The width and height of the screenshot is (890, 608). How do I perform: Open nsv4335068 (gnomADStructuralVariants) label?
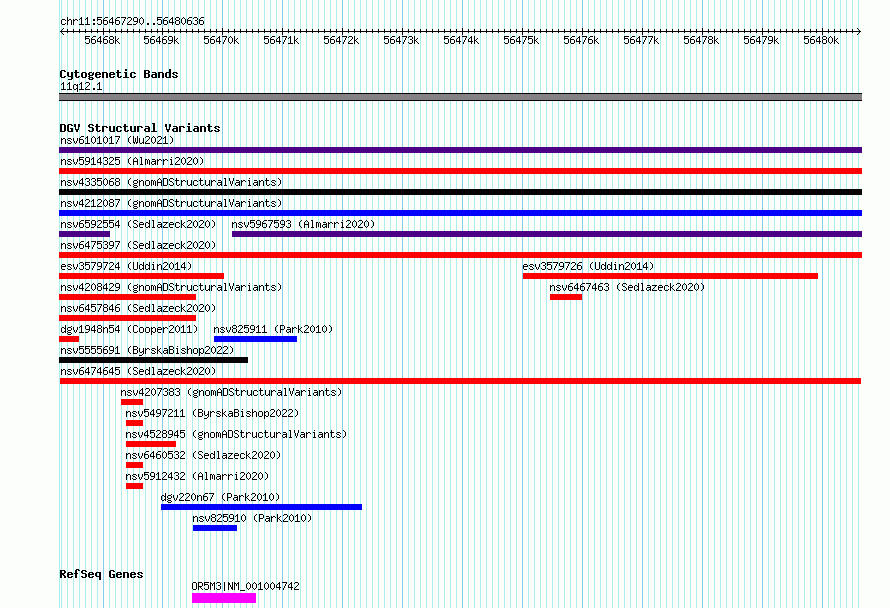(x=171, y=182)
